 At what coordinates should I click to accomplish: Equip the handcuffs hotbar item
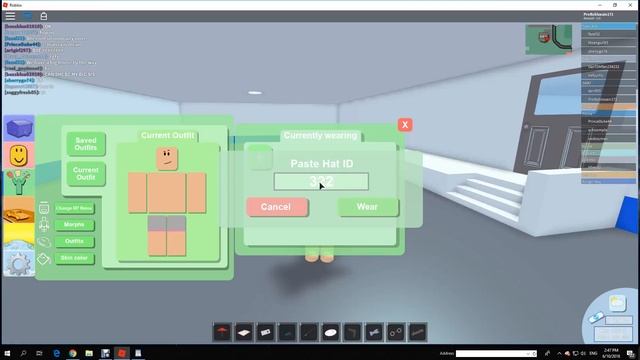[x=396, y=332]
